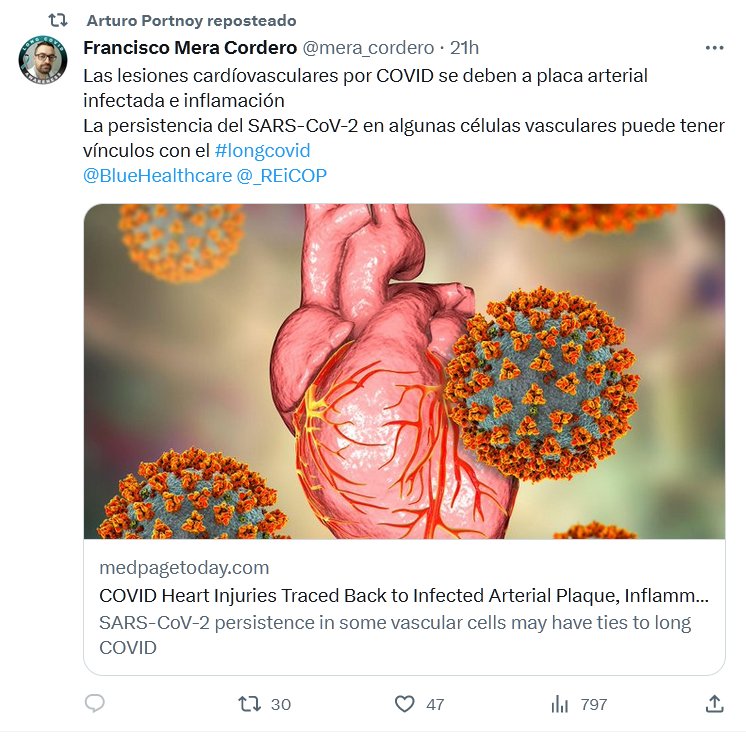Like the tweet with the heart icon

pos(404,704)
